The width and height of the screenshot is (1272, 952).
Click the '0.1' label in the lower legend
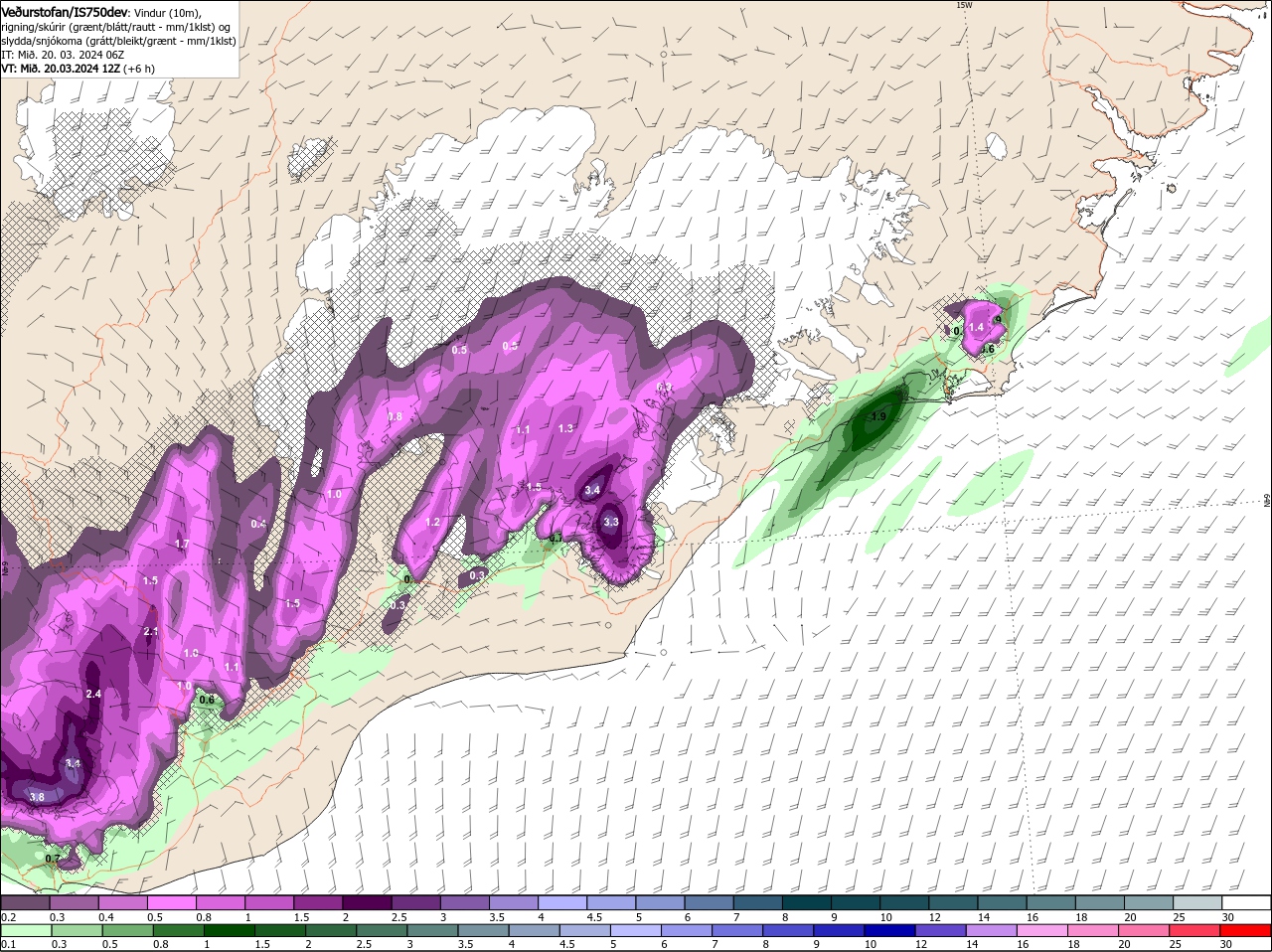coord(8,944)
